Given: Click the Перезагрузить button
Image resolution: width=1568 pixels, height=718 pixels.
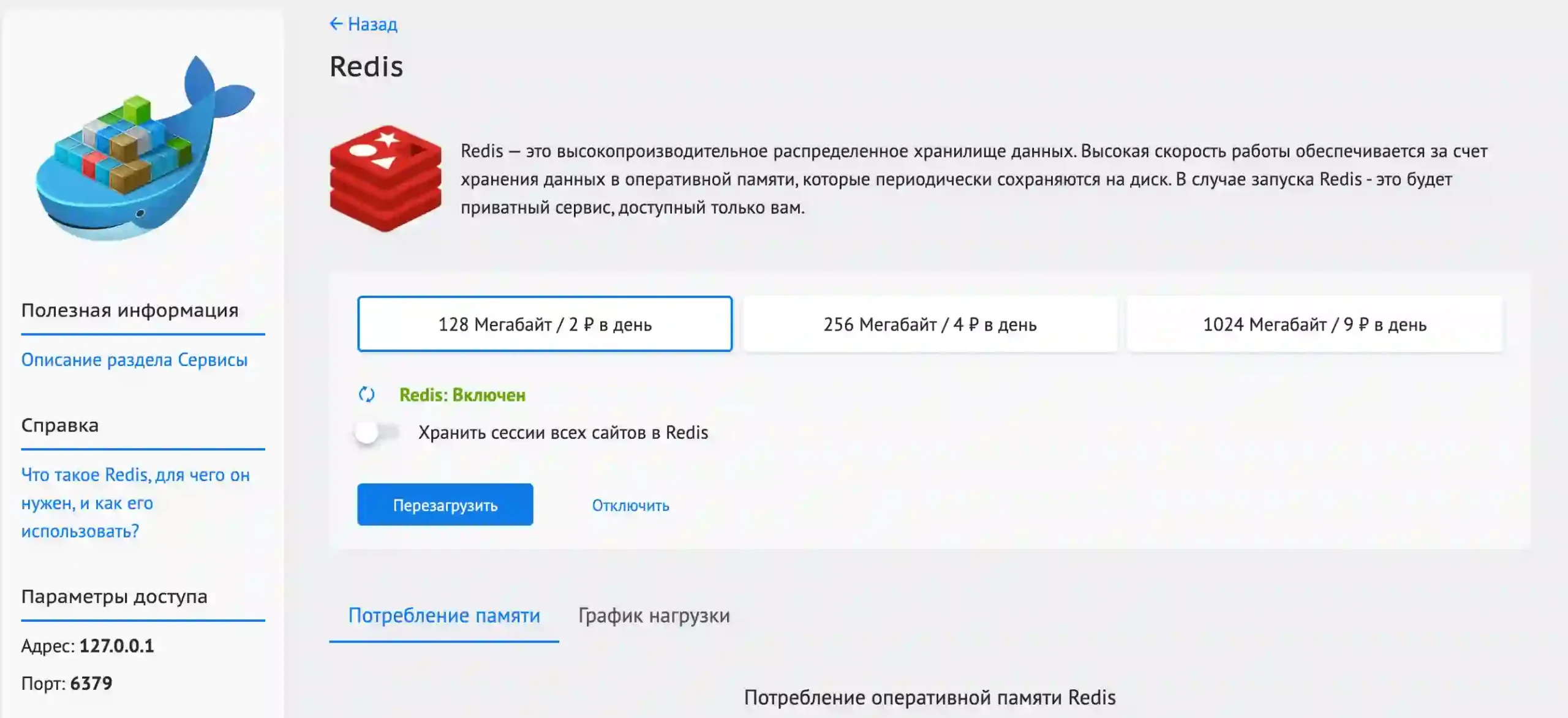Looking at the screenshot, I should pos(445,504).
